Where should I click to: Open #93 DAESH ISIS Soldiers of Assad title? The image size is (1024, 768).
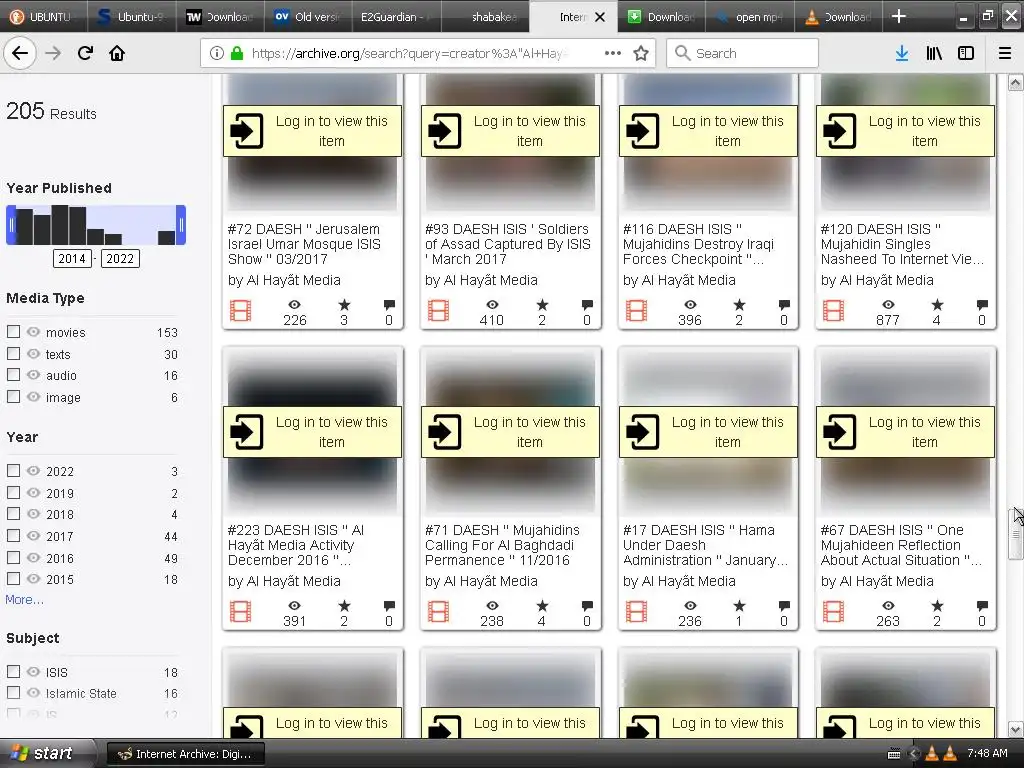click(507, 244)
